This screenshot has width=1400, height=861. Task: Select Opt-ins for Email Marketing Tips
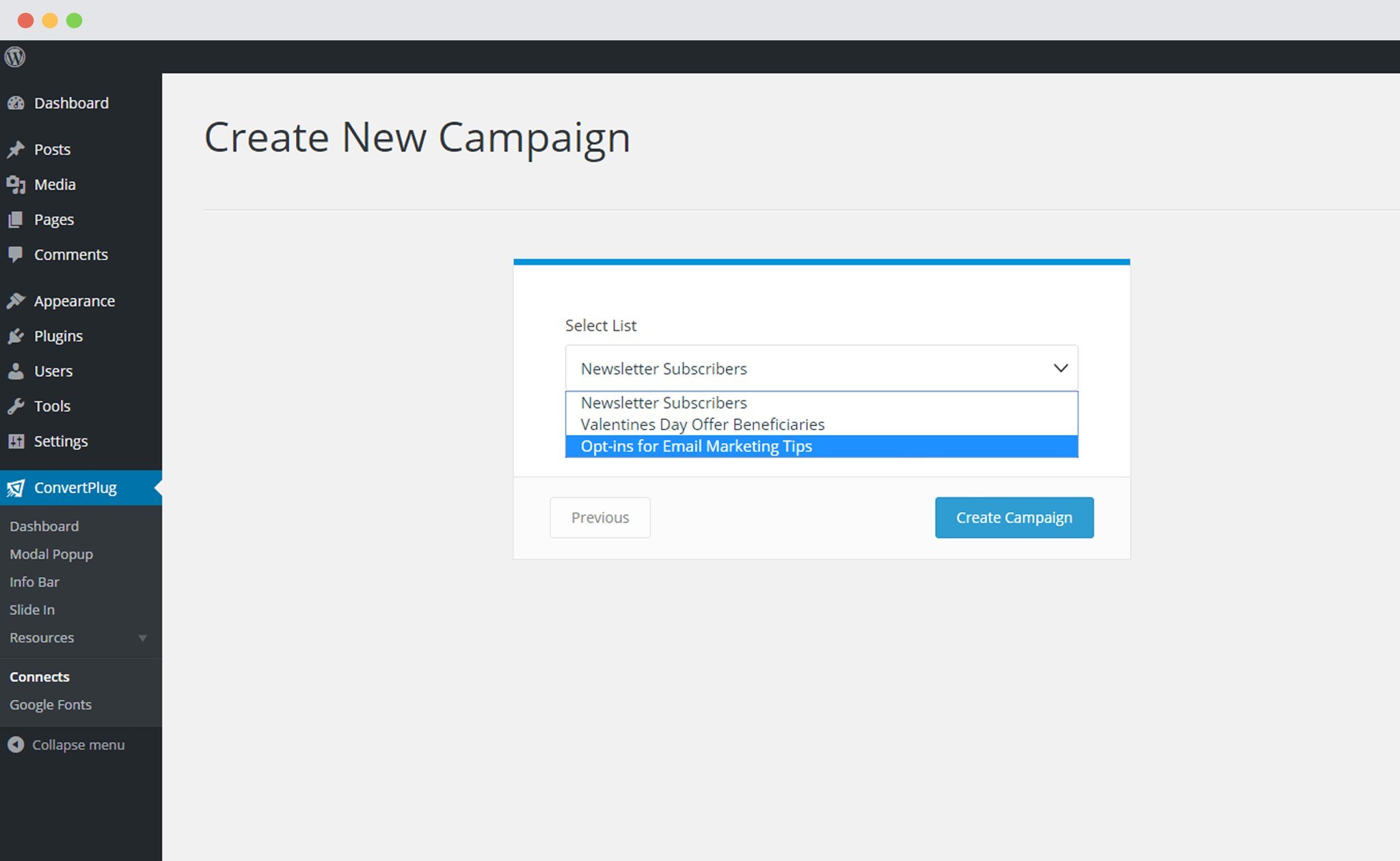tap(822, 446)
